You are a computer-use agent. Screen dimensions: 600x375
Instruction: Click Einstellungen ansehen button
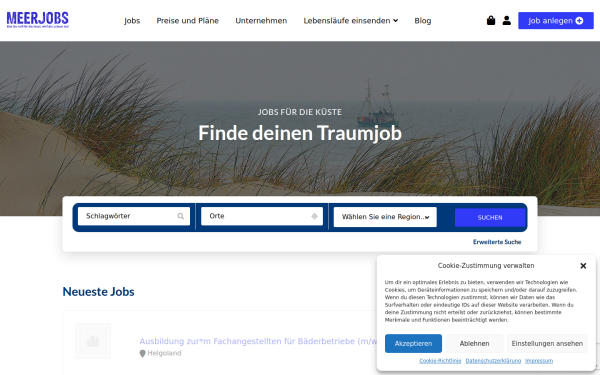click(547, 344)
